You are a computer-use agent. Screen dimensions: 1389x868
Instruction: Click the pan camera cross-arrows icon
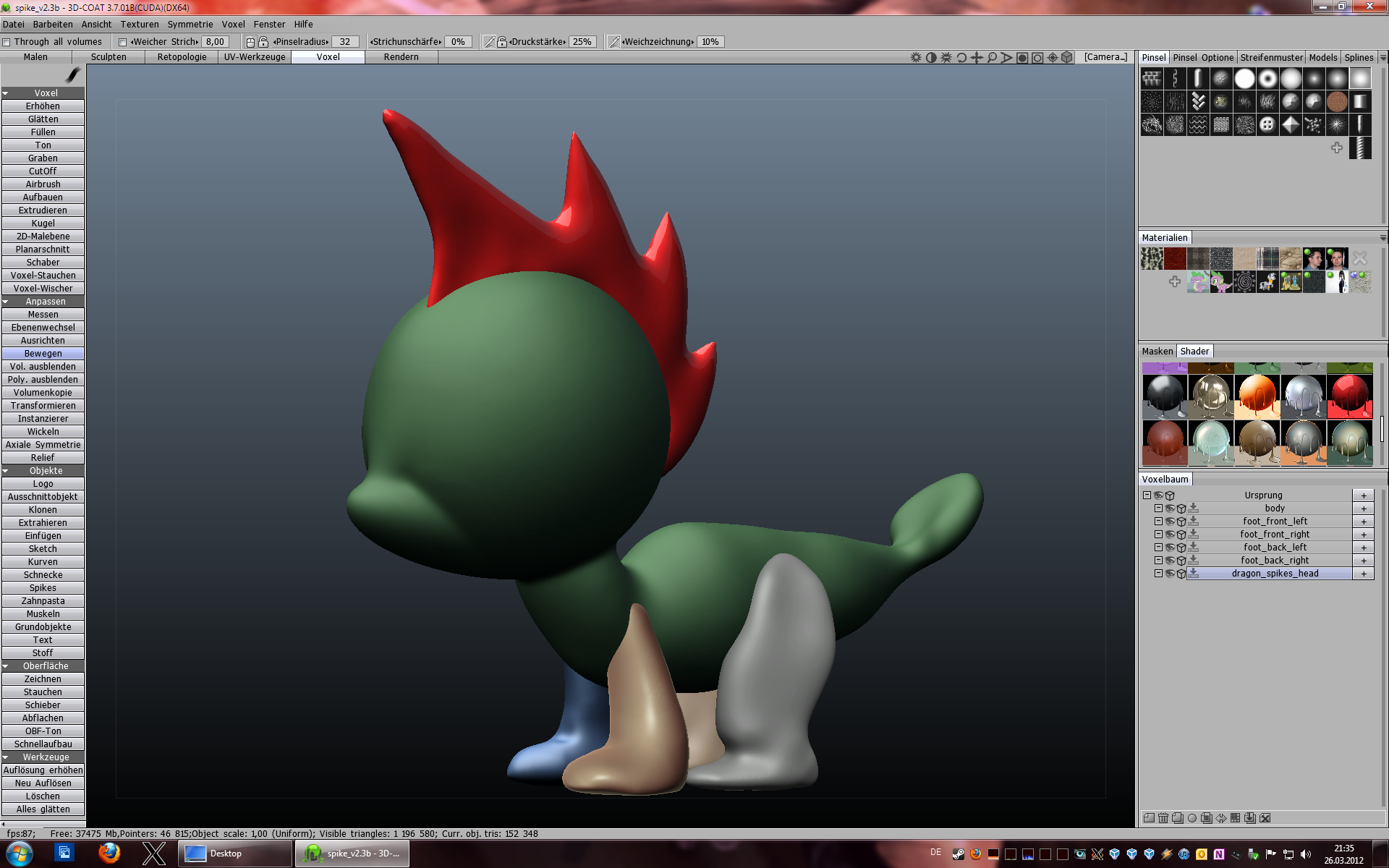tap(977, 58)
